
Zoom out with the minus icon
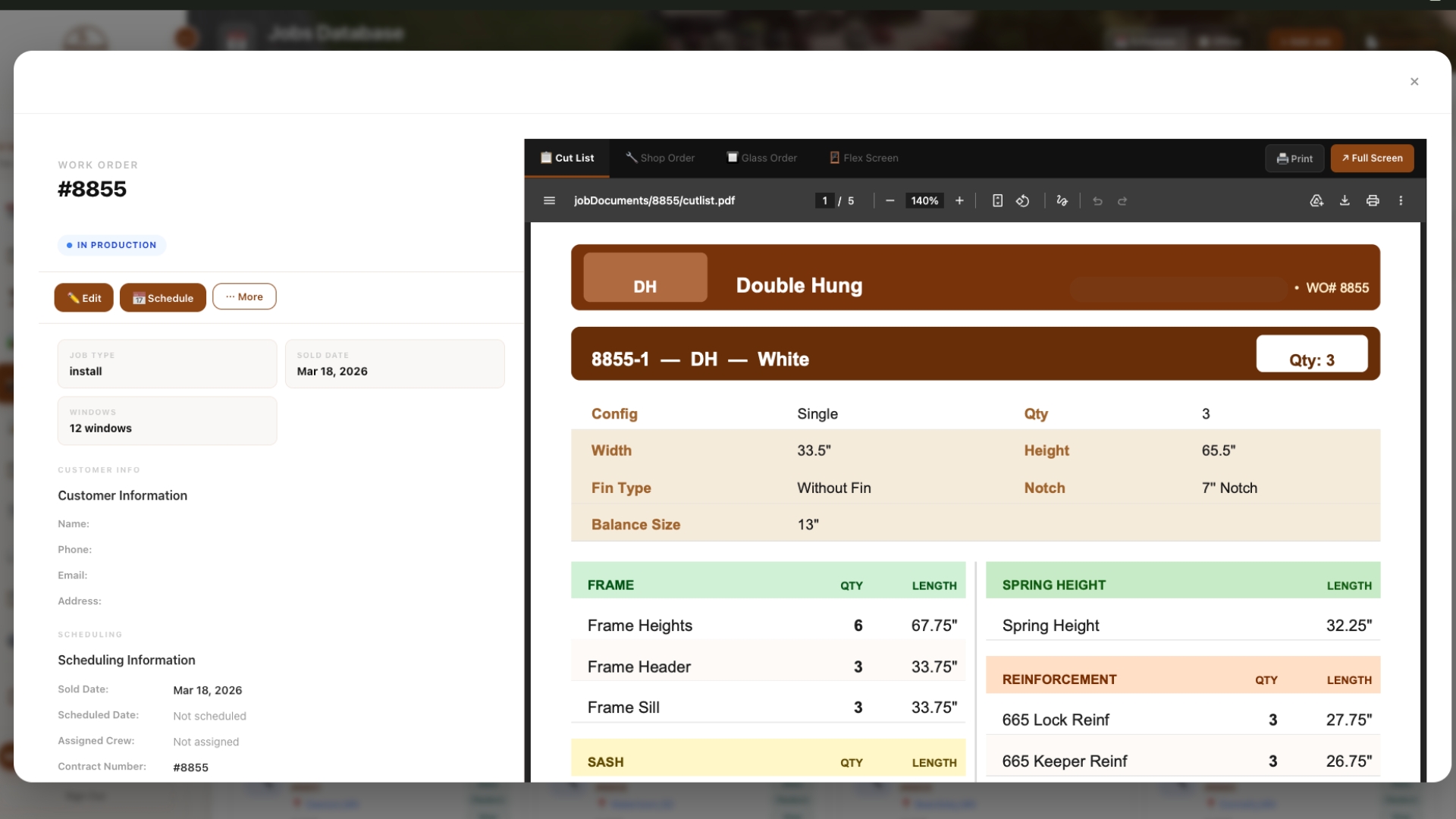[x=890, y=201]
